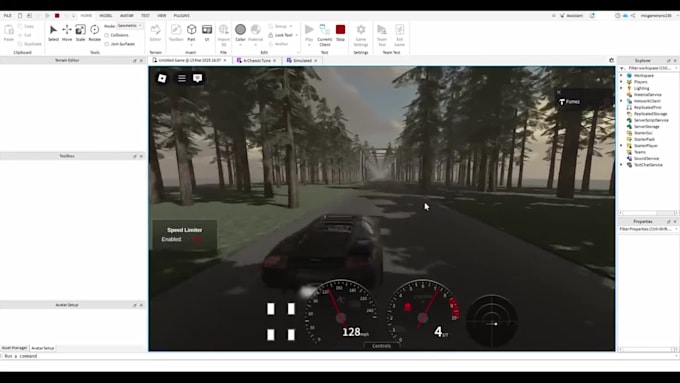Switch to the Simulated document tab
Image resolution: width=680 pixels, height=383 pixels.
point(302,61)
